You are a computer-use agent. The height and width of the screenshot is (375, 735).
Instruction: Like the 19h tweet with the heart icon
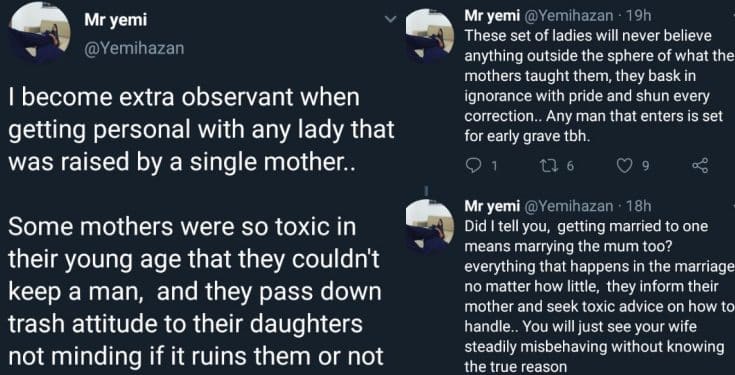[623, 165]
